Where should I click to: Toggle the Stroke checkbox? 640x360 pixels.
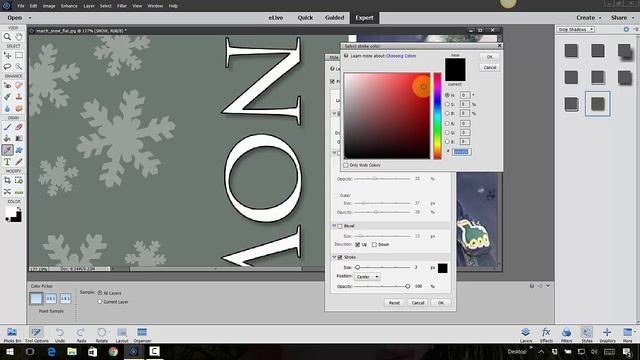(340, 257)
